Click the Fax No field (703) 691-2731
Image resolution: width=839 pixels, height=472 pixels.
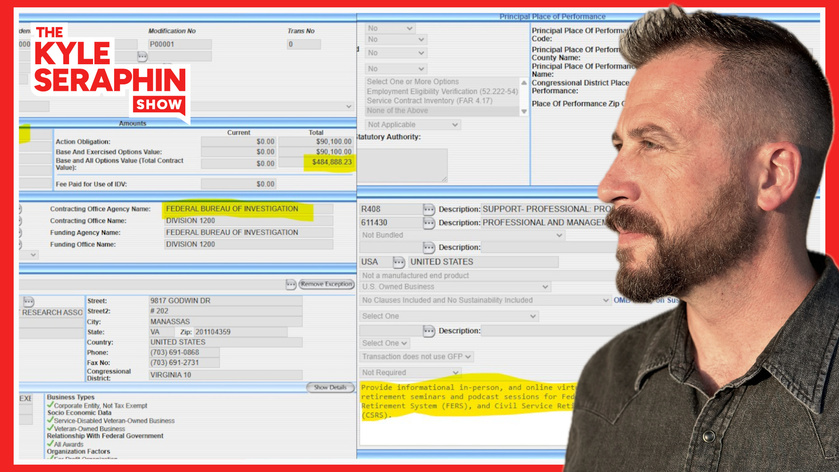(x=184, y=363)
